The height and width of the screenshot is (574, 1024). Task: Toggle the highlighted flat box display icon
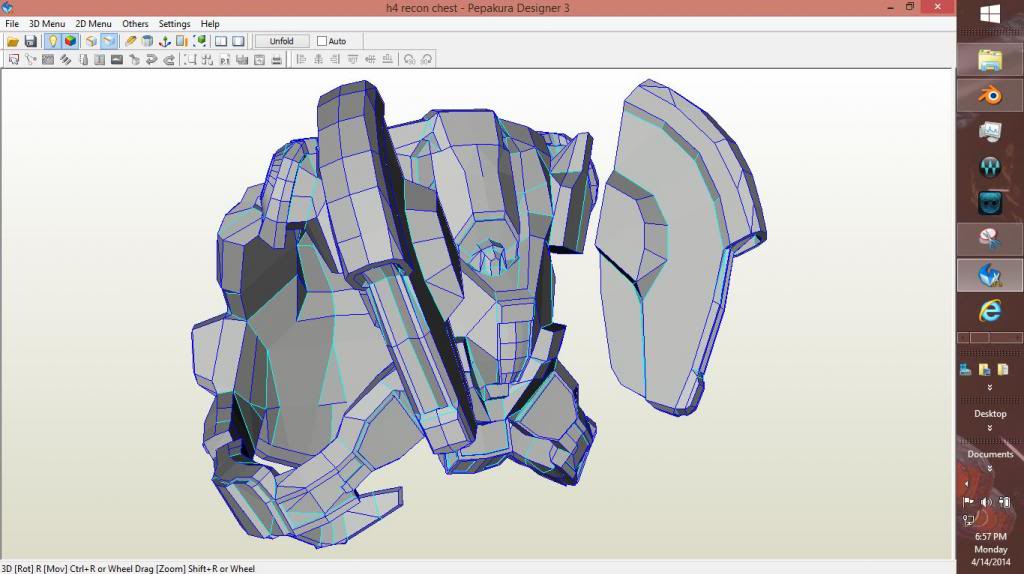pos(109,41)
